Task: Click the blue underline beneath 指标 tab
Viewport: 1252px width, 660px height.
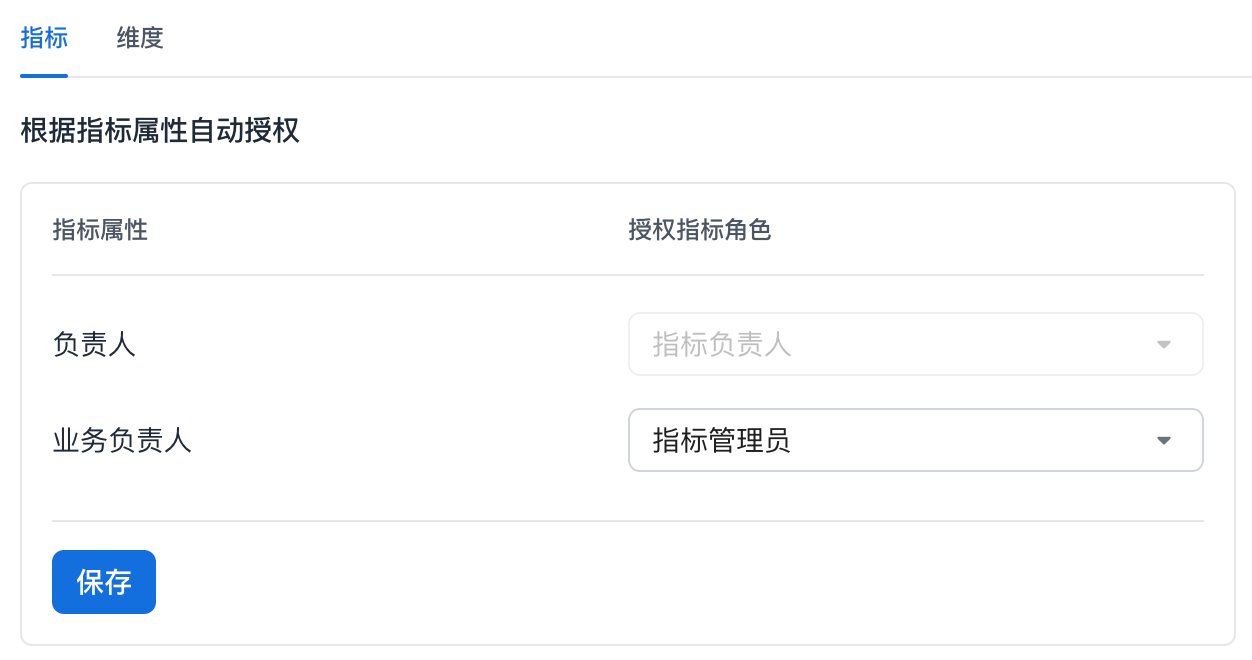Action: (x=44, y=75)
